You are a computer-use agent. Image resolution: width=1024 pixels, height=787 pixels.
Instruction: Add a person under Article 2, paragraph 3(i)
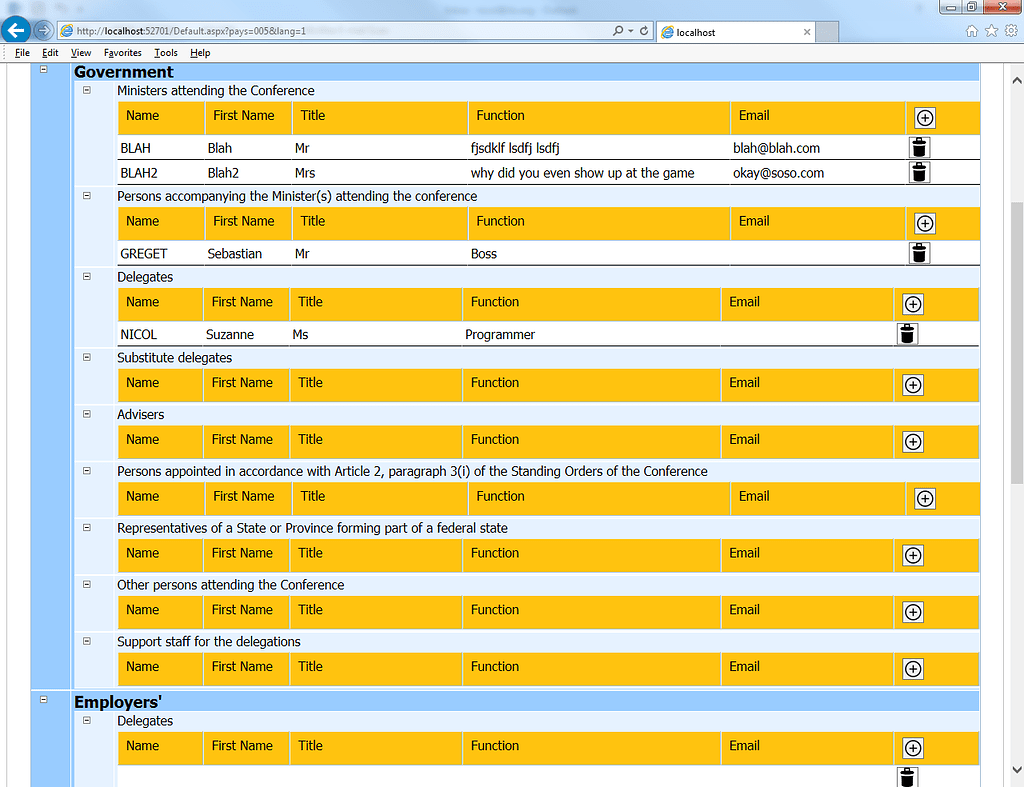tap(924, 498)
